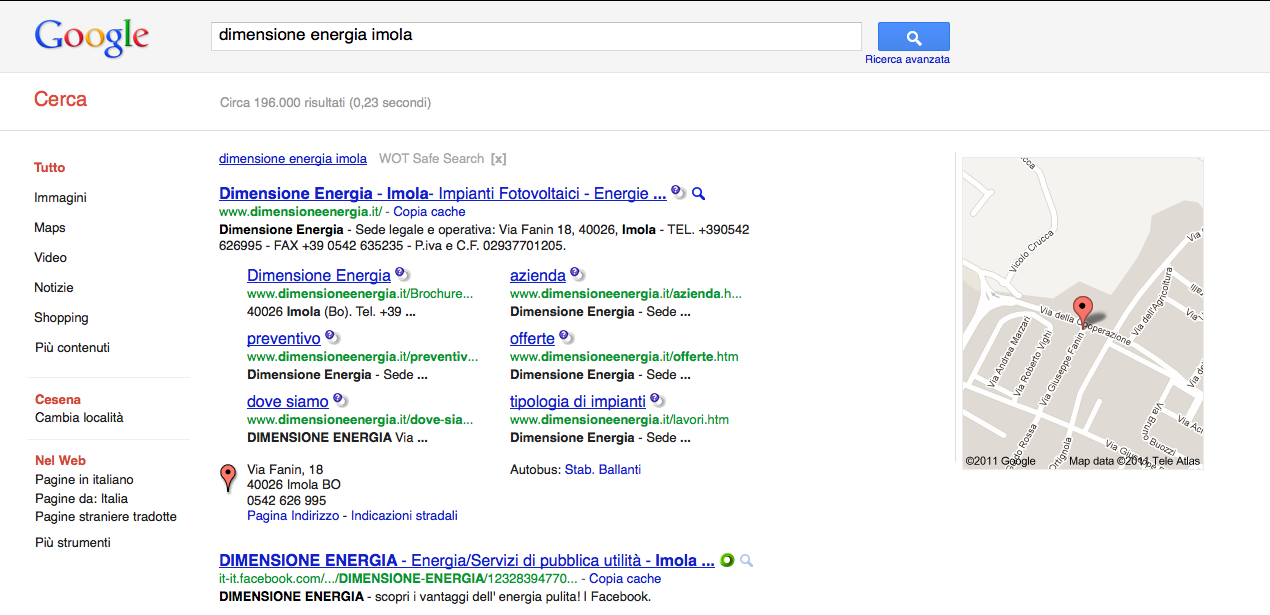Click the search query input field
Screen dimensions: 1270x615
point(536,36)
